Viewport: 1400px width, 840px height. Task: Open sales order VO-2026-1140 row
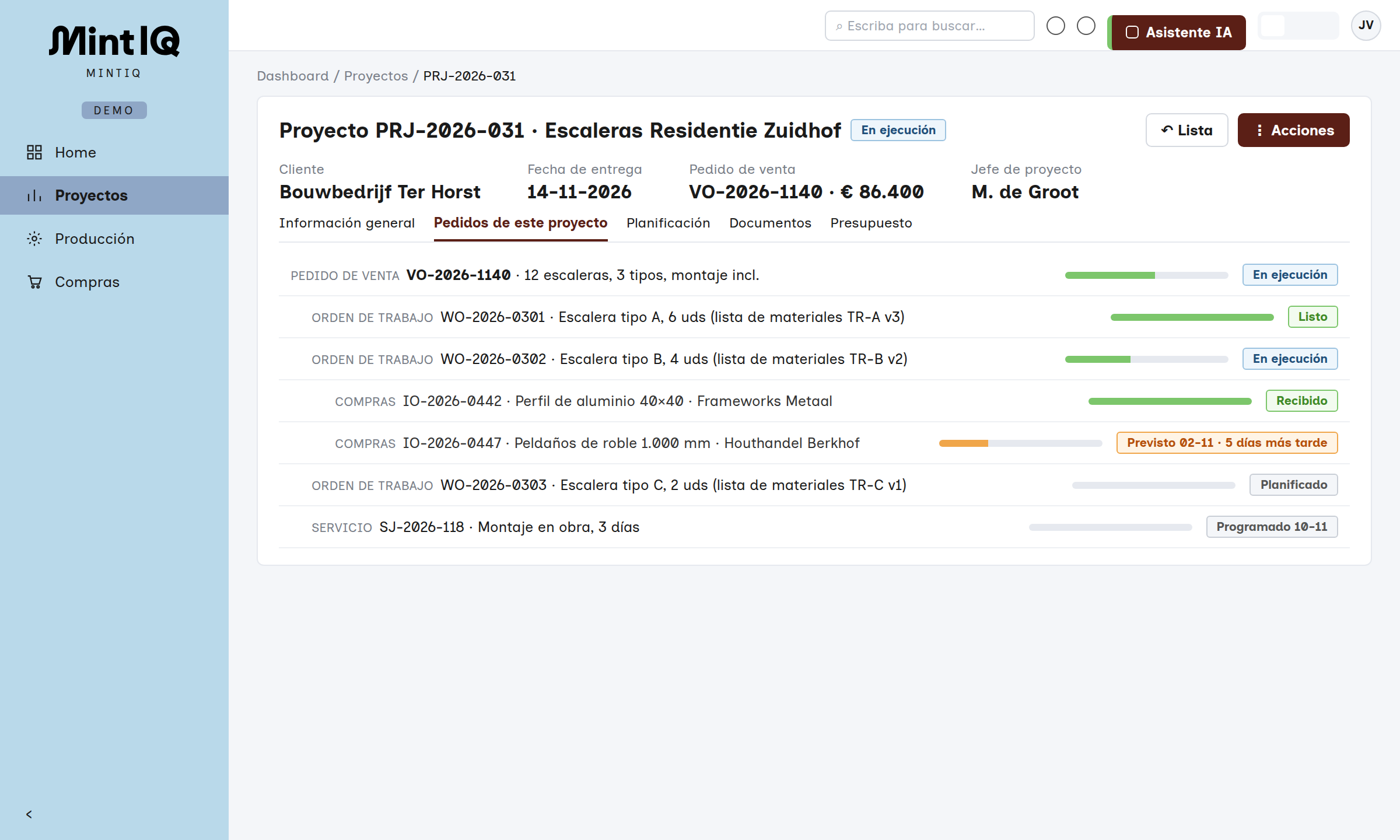pos(814,275)
